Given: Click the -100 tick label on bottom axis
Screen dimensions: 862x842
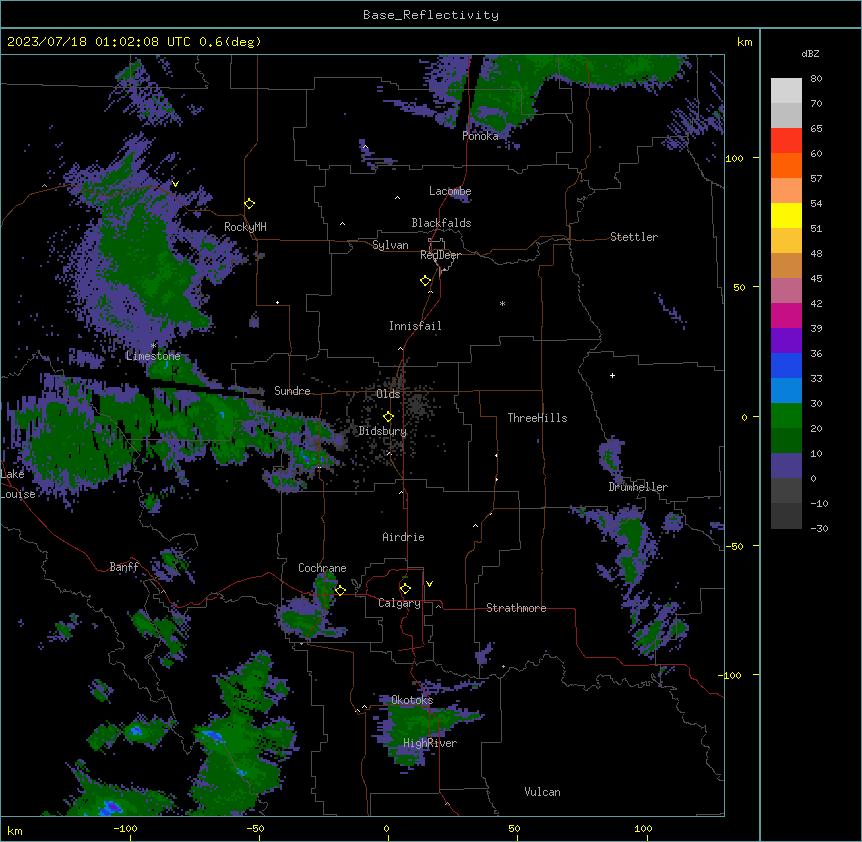Looking at the screenshot, I should pos(126,828).
